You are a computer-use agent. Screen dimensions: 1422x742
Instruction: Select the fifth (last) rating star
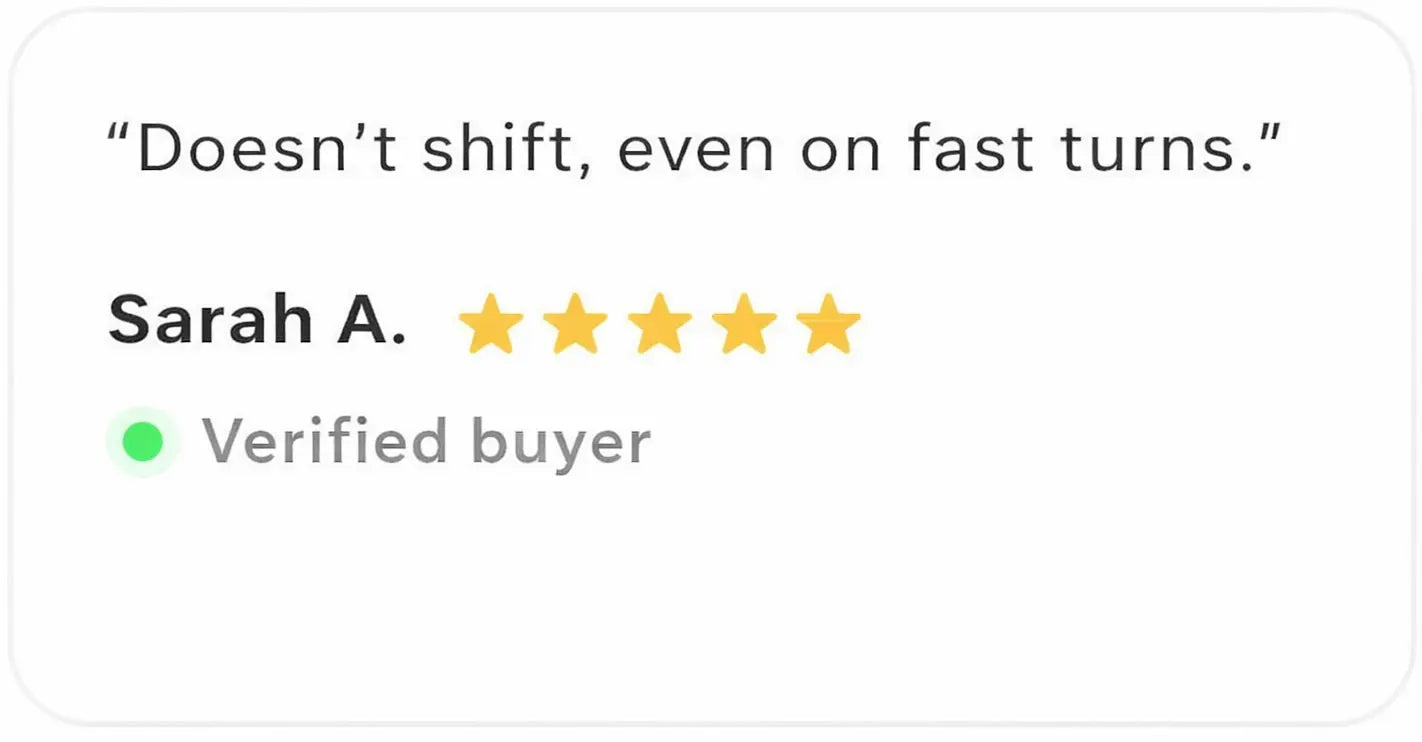(x=828, y=324)
